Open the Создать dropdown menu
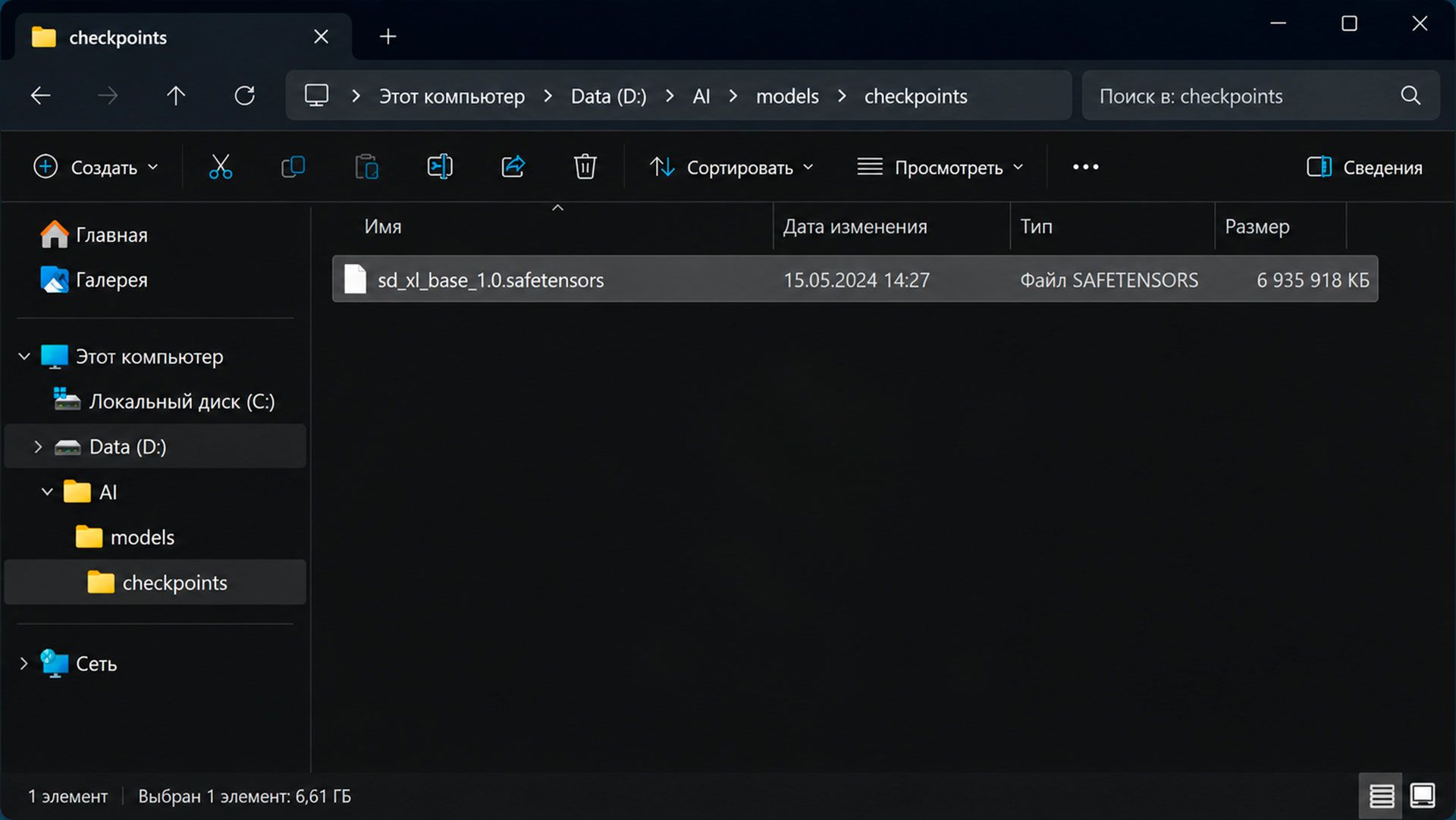Viewport: 1456px width, 820px height. click(x=96, y=168)
